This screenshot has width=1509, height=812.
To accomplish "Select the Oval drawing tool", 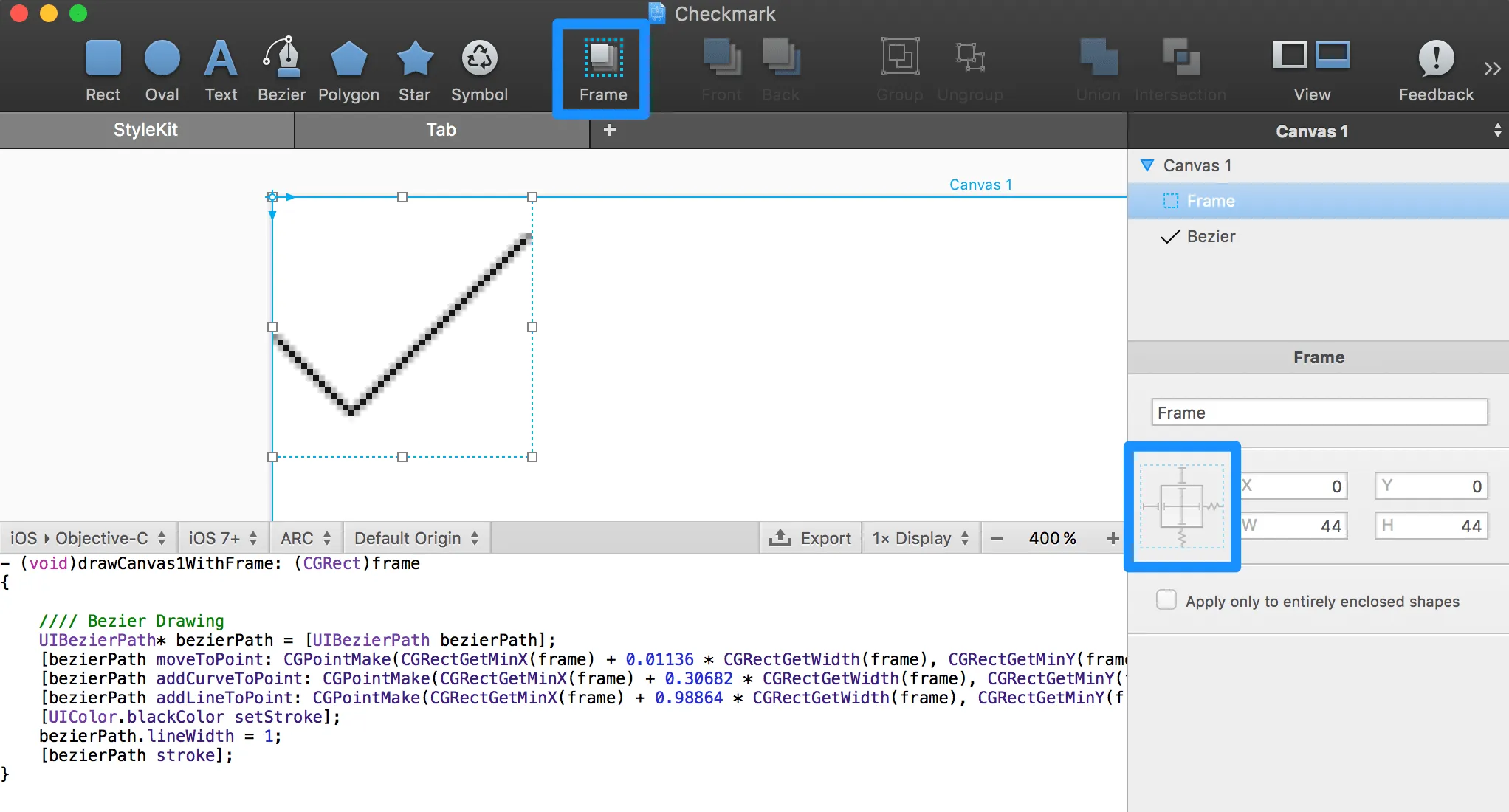I will pos(161,66).
